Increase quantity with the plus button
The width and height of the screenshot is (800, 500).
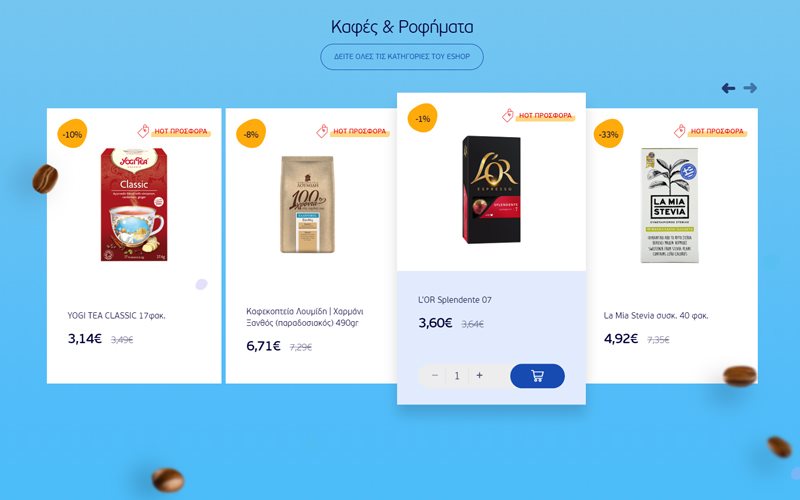click(x=479, y=376)
